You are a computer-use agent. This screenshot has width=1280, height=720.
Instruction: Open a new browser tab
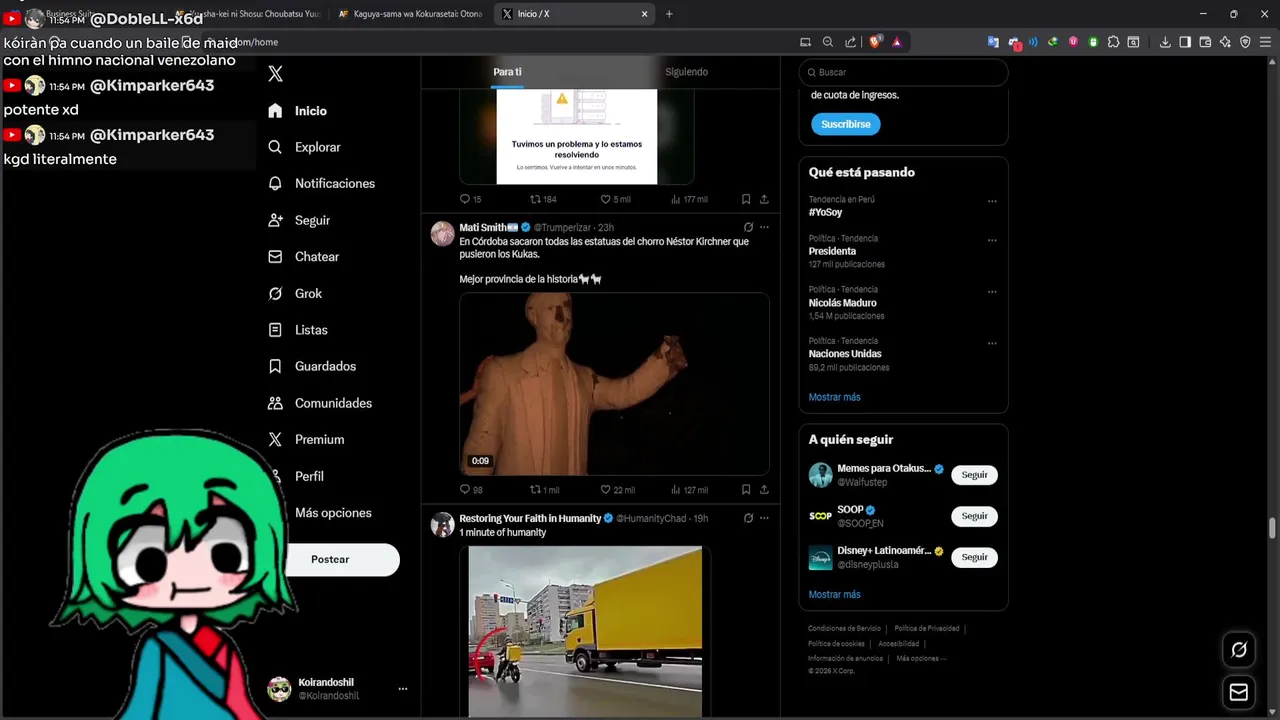(669, 14)
